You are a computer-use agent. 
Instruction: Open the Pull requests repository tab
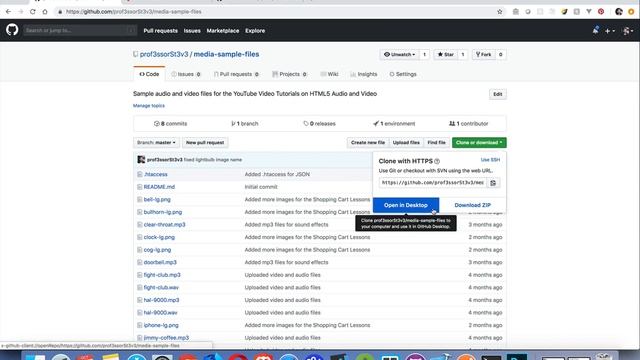tap(236, 74)
